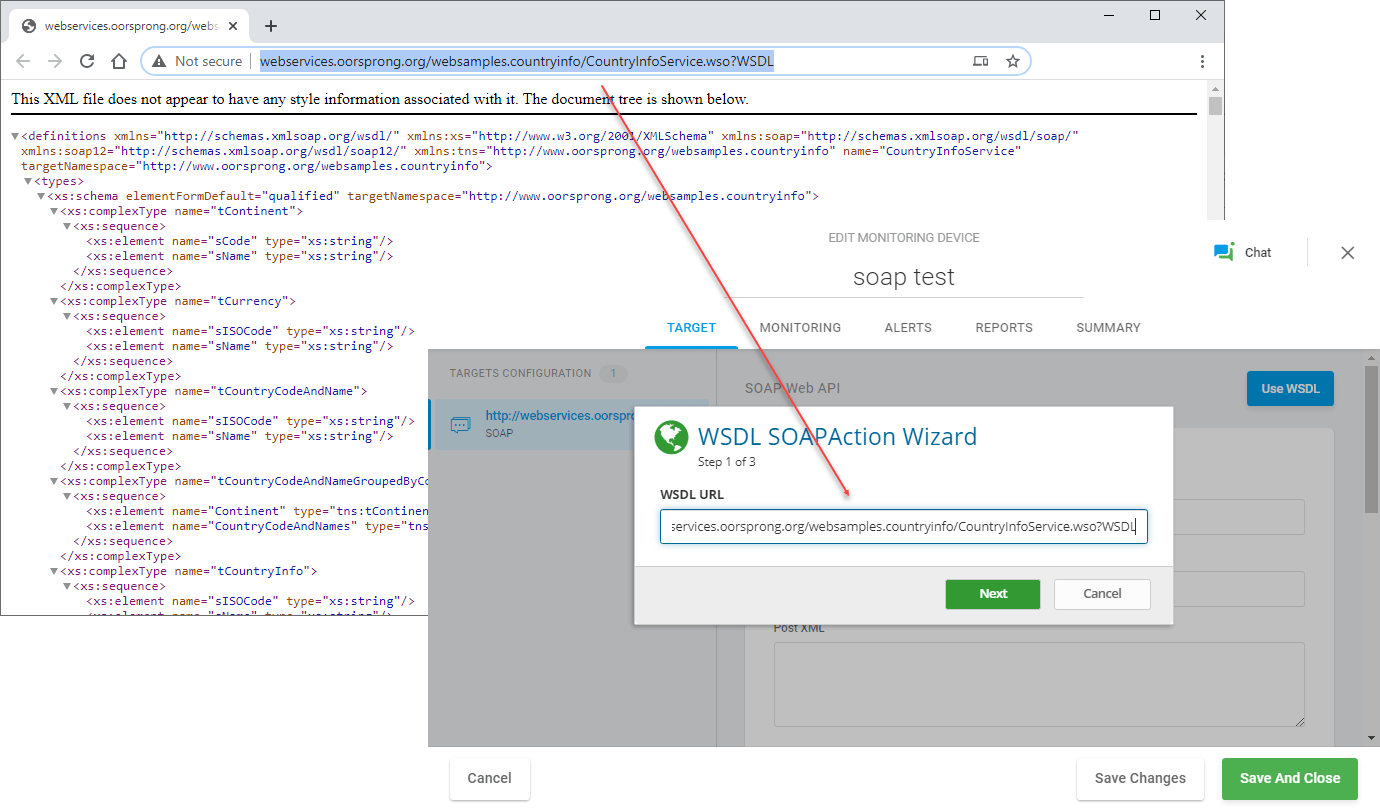1380x811 pixels.
Task: Click the Chat icon
Action: pos(1224,252)
